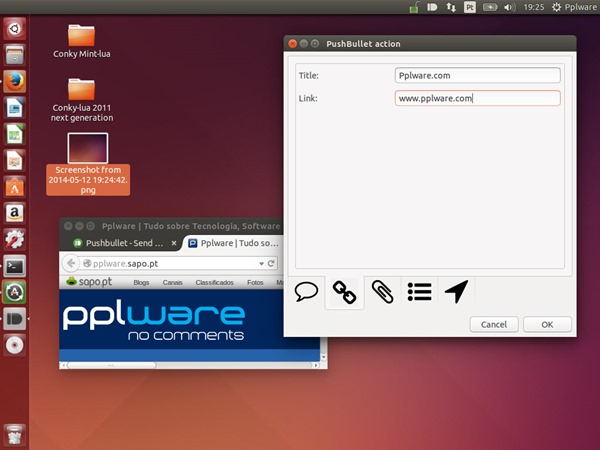This screenshot has width=600, height=450.
Task: Close the Pushbullet tab in Firefox
Action: pyautogui.click(x=174, y=243)
